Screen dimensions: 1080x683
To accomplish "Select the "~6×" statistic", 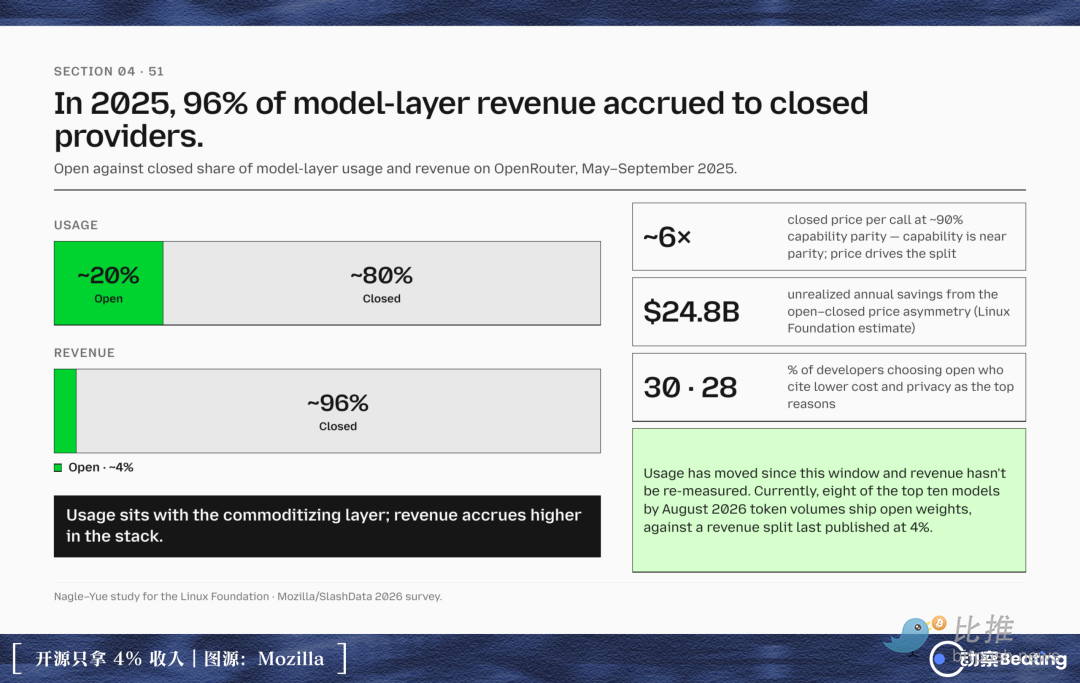I will point(667,237).
